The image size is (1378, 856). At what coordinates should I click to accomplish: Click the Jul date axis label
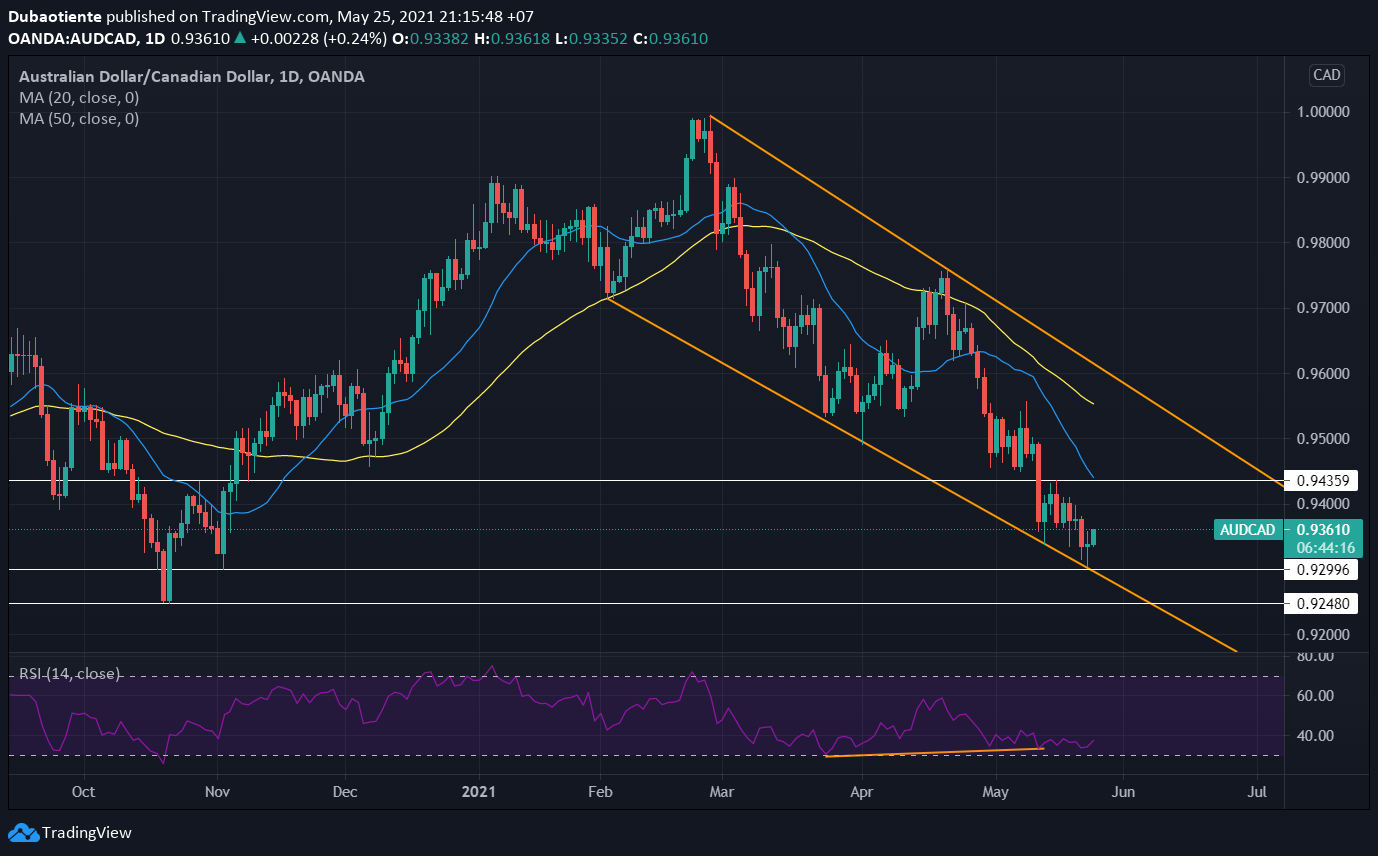tap(1258, 792)
